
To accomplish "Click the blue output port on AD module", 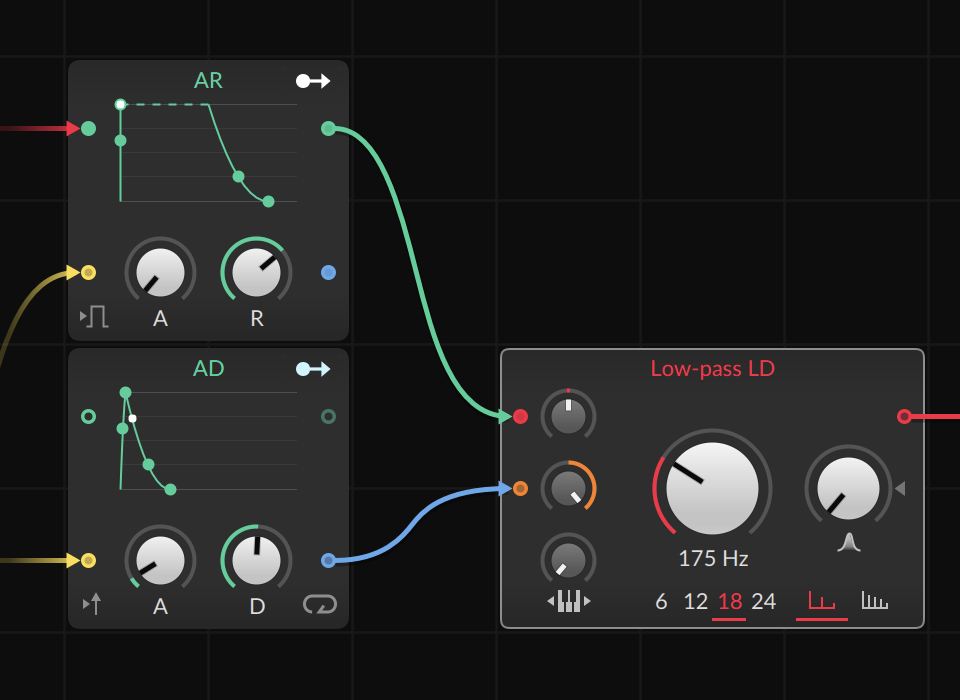I will [x=328, y=560].
